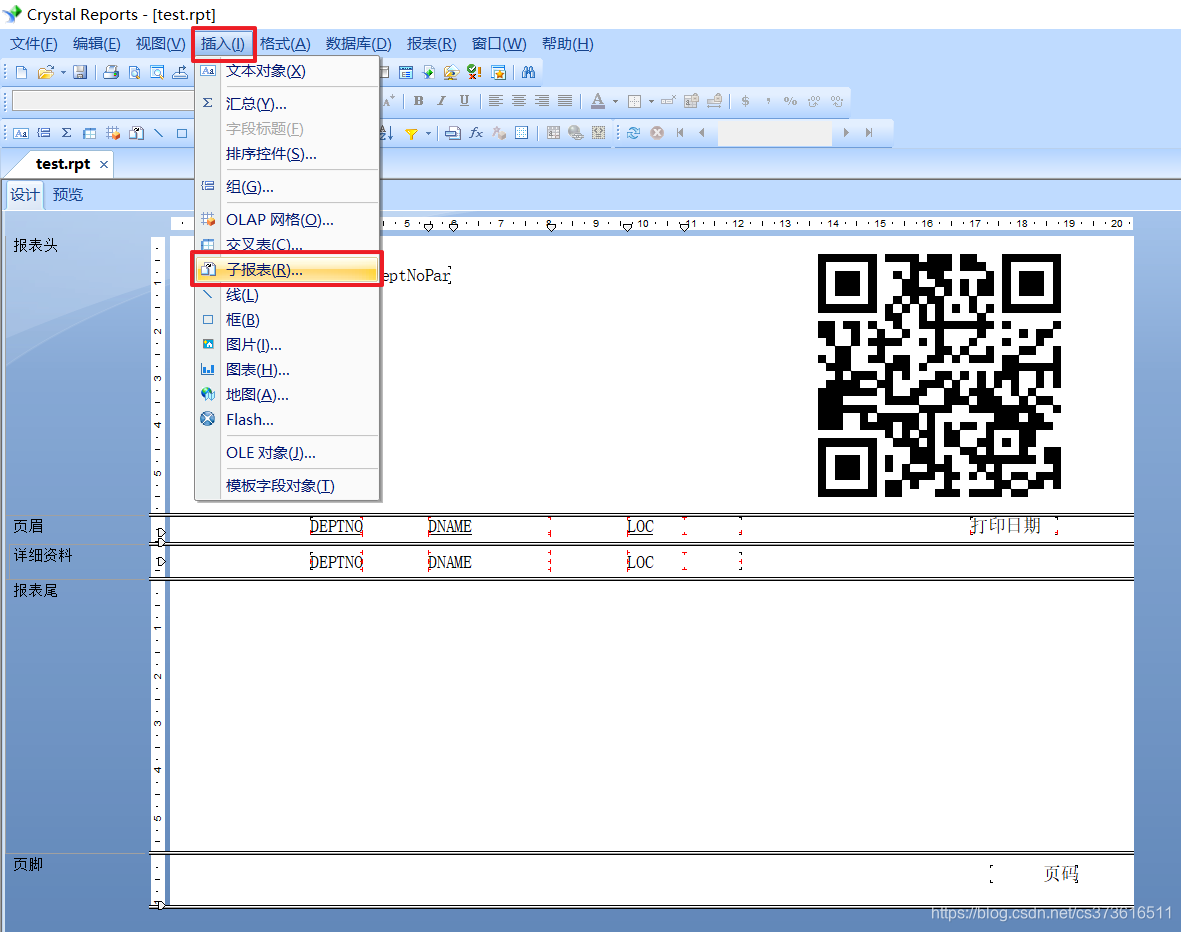Select 图片(I)... menu entry
The image size is (1181, 932).
[287, 345]
